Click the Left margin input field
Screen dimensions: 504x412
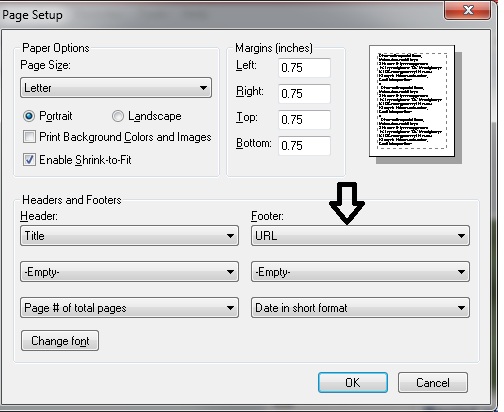click(304, 68)
